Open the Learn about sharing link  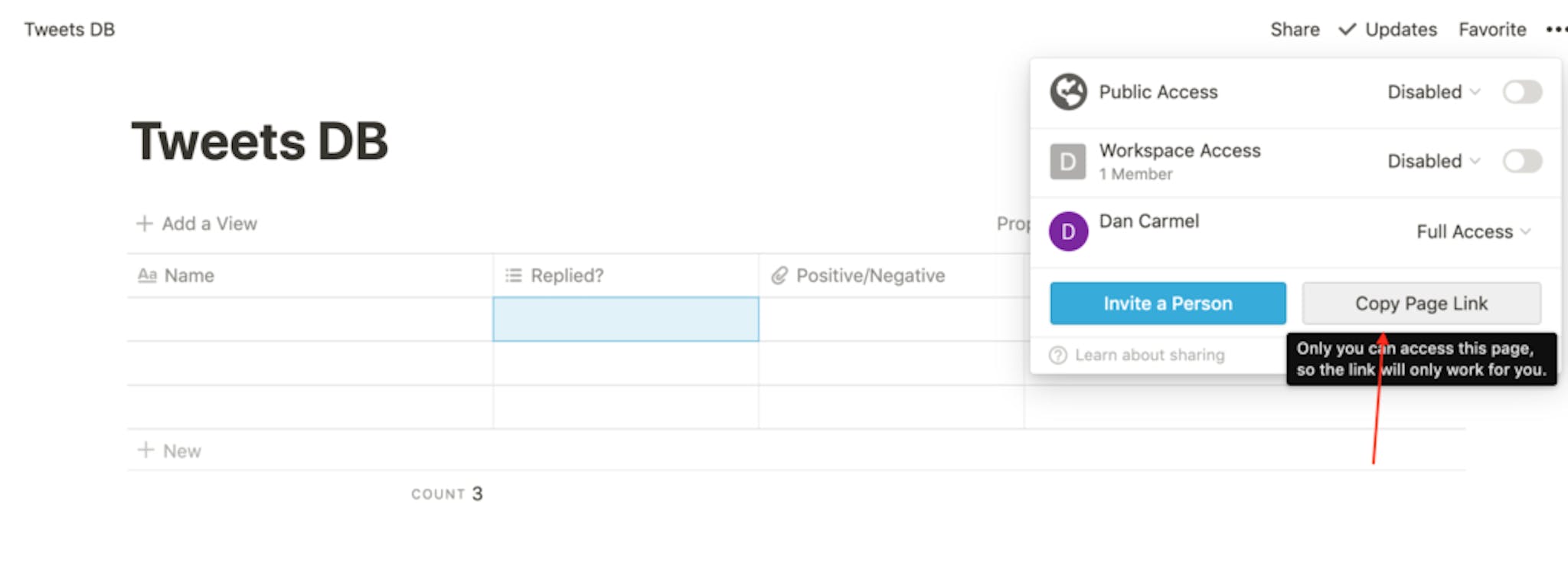pos(1149,356)
